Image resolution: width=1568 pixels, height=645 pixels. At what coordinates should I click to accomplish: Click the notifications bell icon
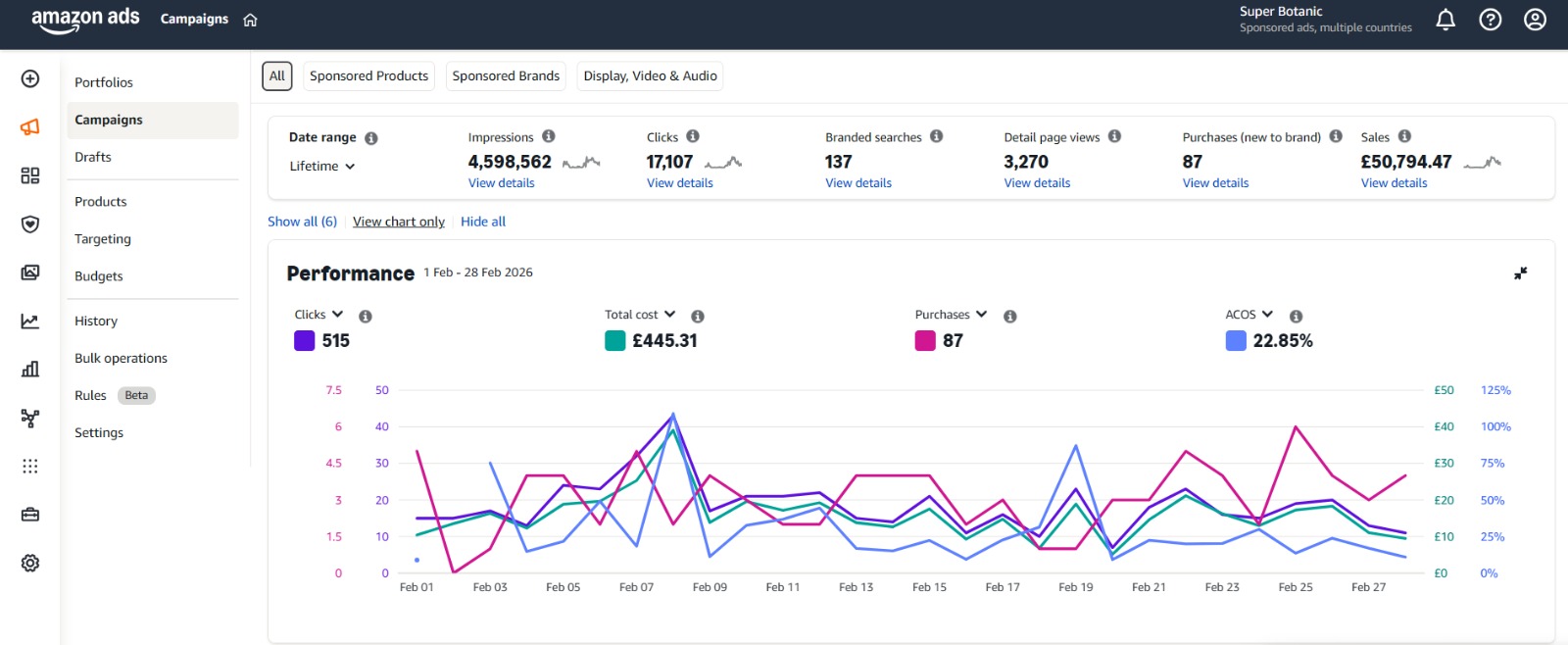[x=1445, y=20]
